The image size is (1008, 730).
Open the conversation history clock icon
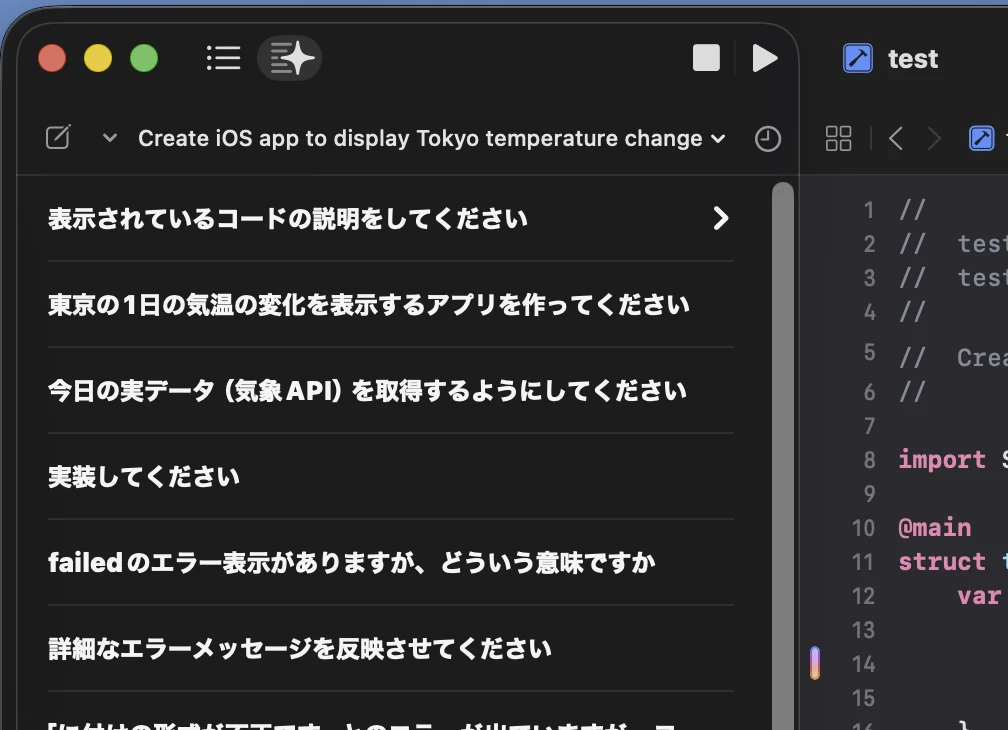[767, 139]
